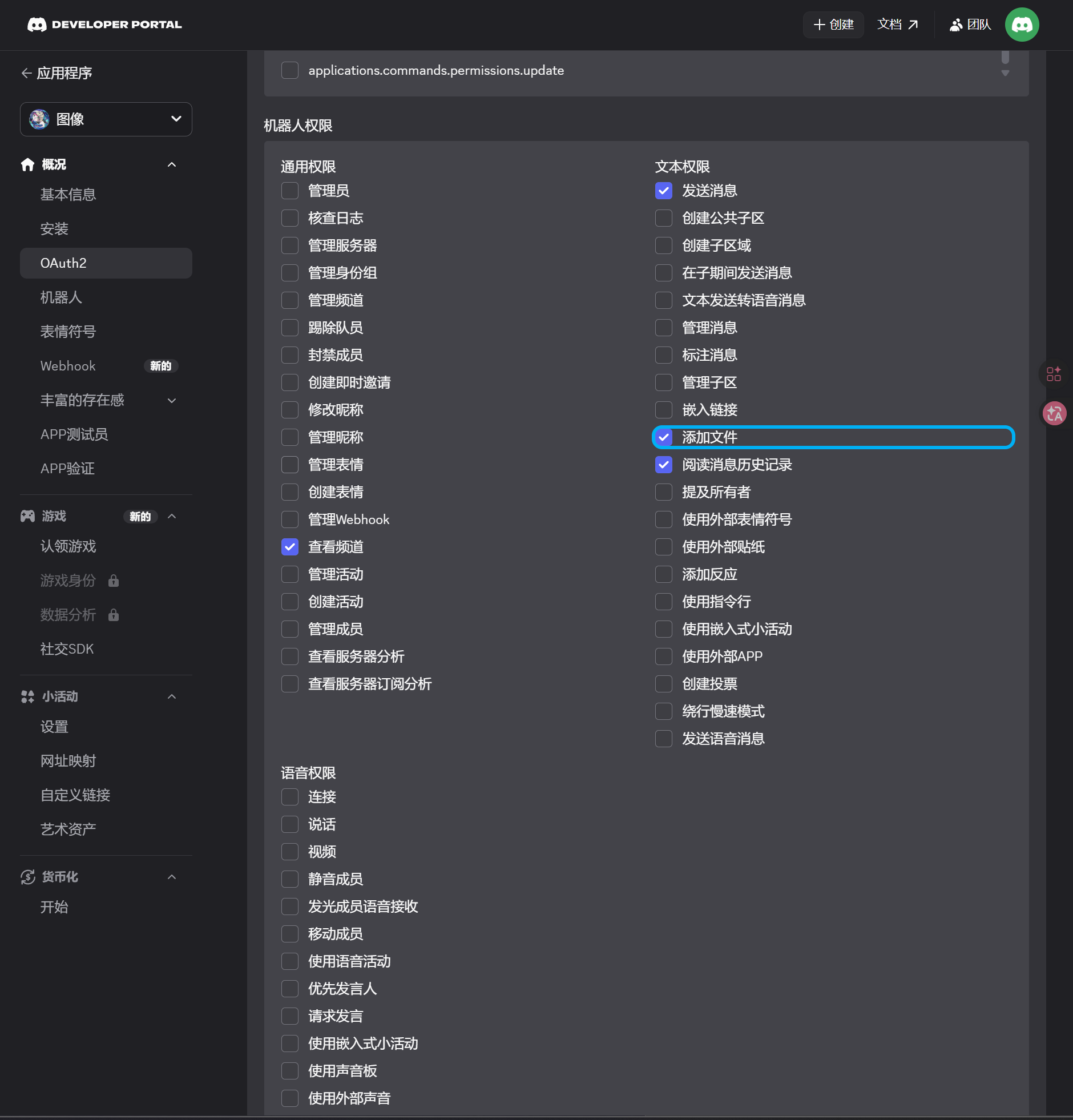Enable 添加反应 permission checkbox

click(663, 575)
